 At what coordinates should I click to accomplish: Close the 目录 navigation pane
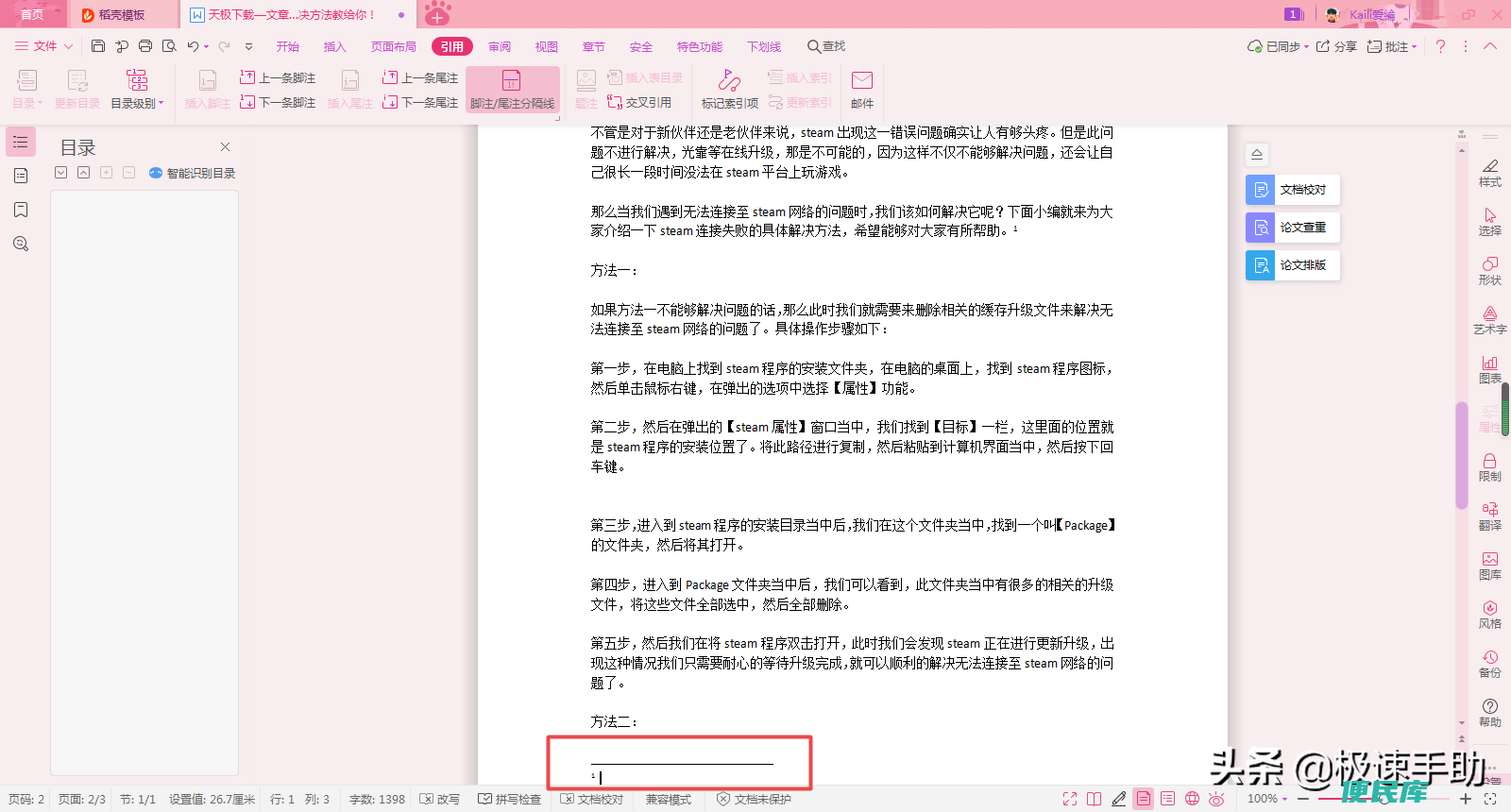[x=225, y=147]
